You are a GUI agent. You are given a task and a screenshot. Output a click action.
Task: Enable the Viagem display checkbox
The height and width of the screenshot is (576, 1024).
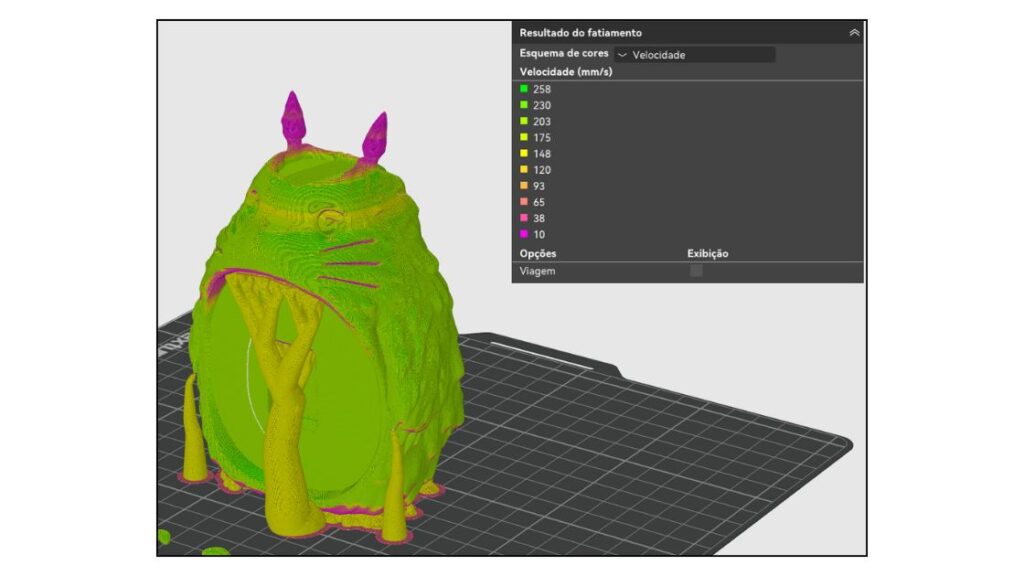coord(696,271)
